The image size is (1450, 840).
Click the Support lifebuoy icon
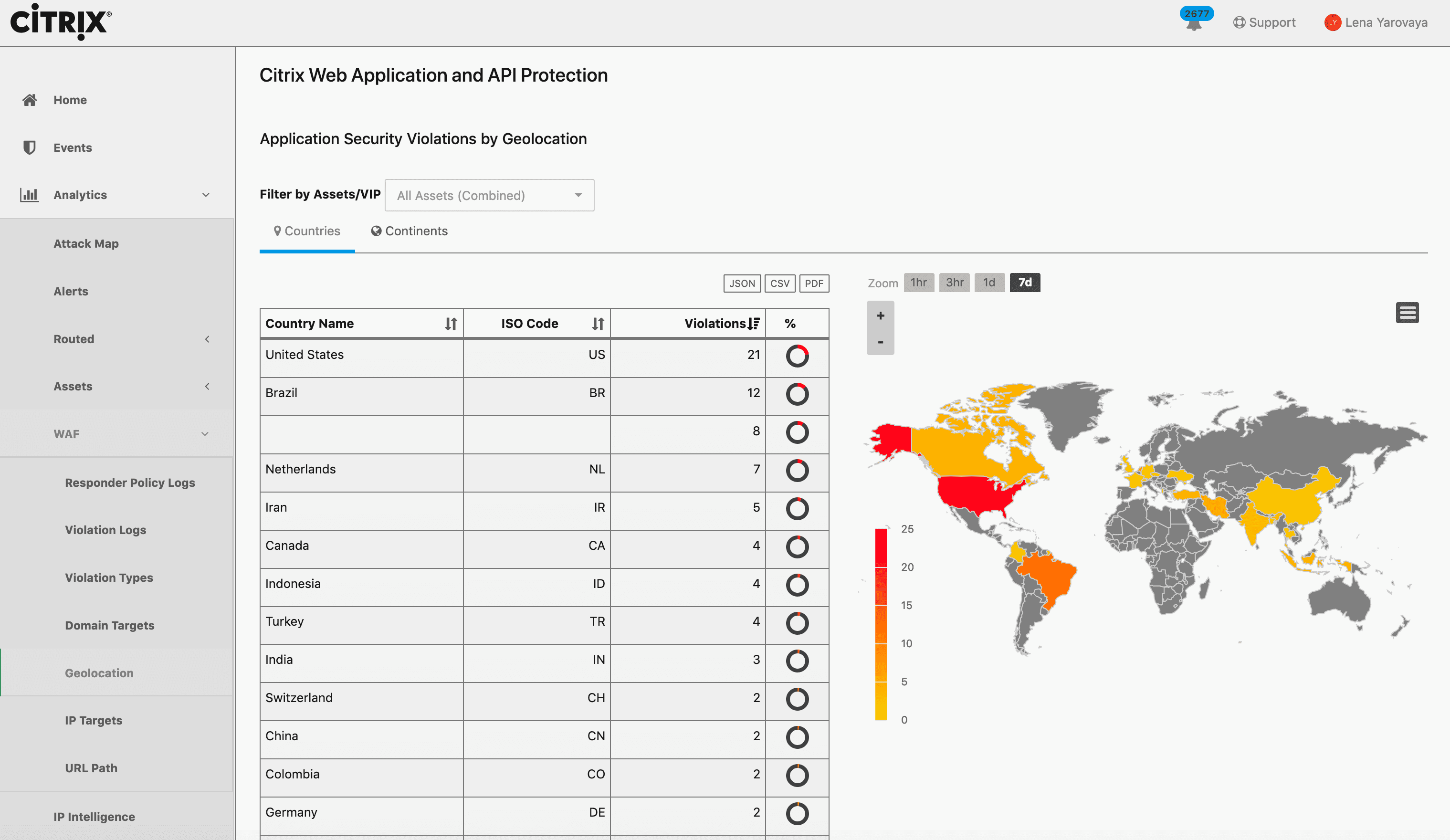point(1240,22)
